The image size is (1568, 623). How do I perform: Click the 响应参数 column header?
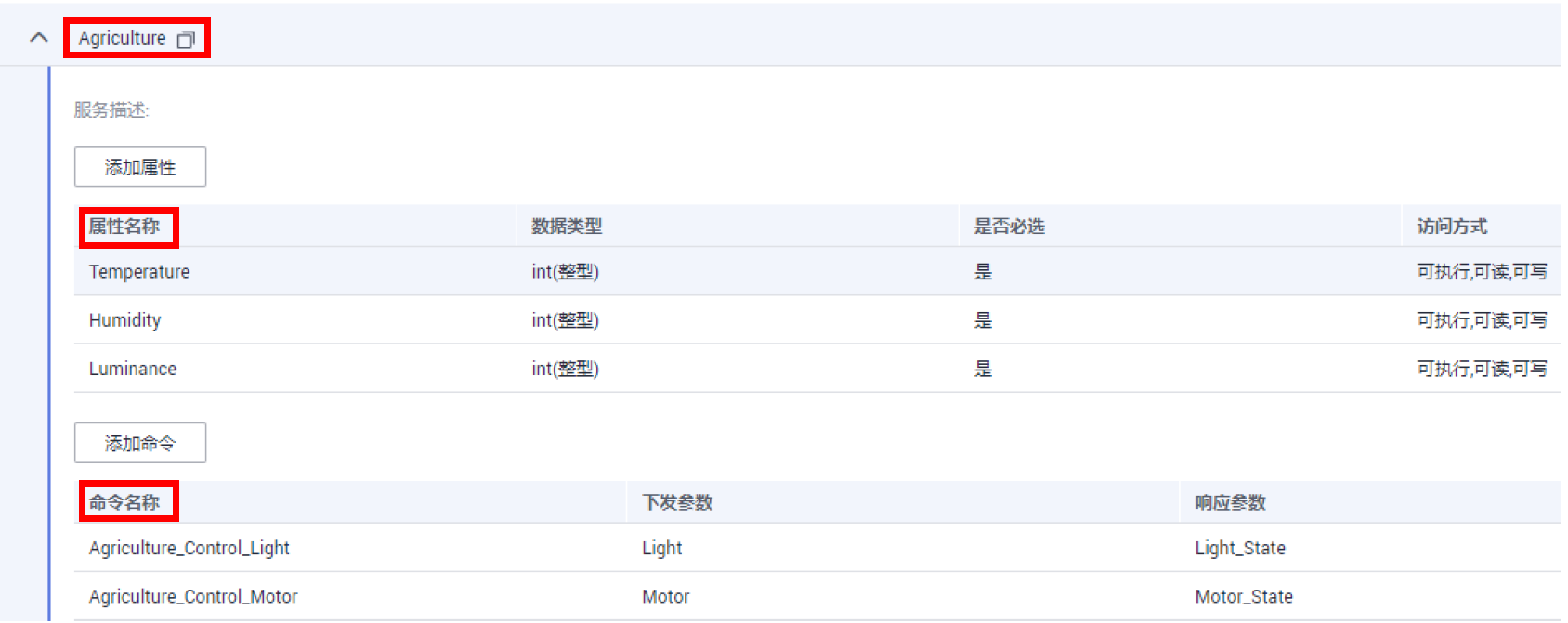(1230, 502)
